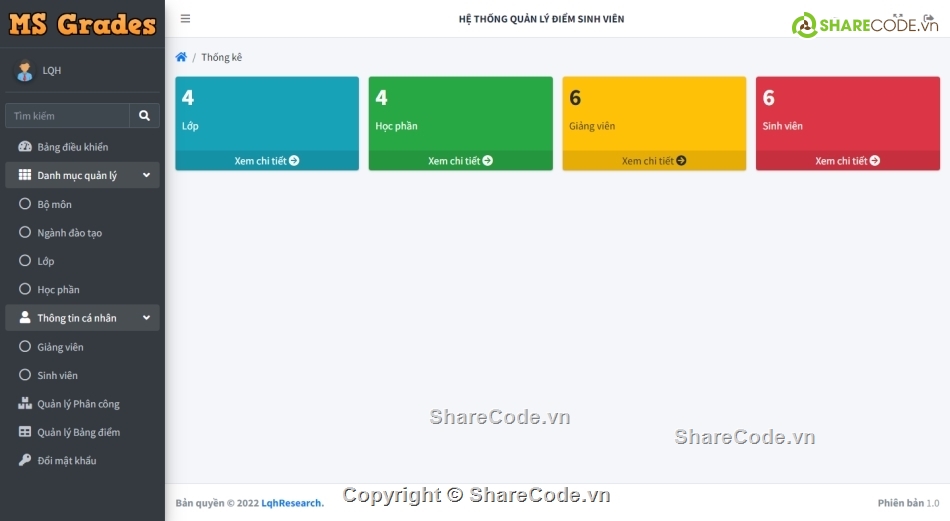Collapse the Thông tin cá nhân section
This screenshot has height=521, width=950.
click(x=146, y=318)
